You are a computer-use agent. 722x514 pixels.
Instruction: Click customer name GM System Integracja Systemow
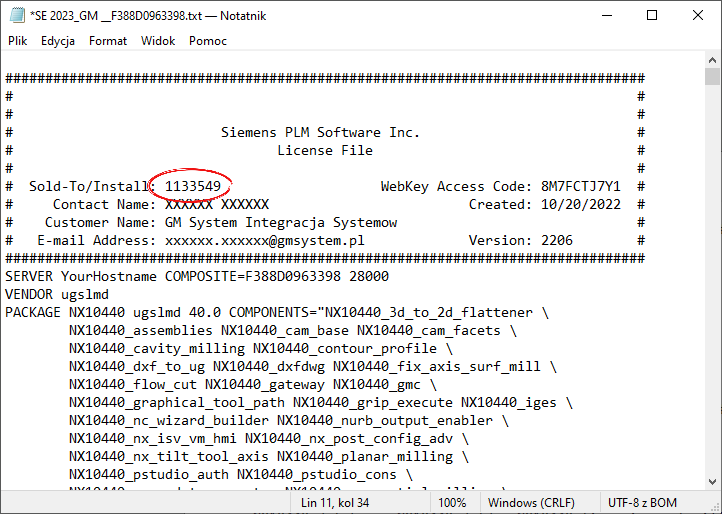point(281,223)
